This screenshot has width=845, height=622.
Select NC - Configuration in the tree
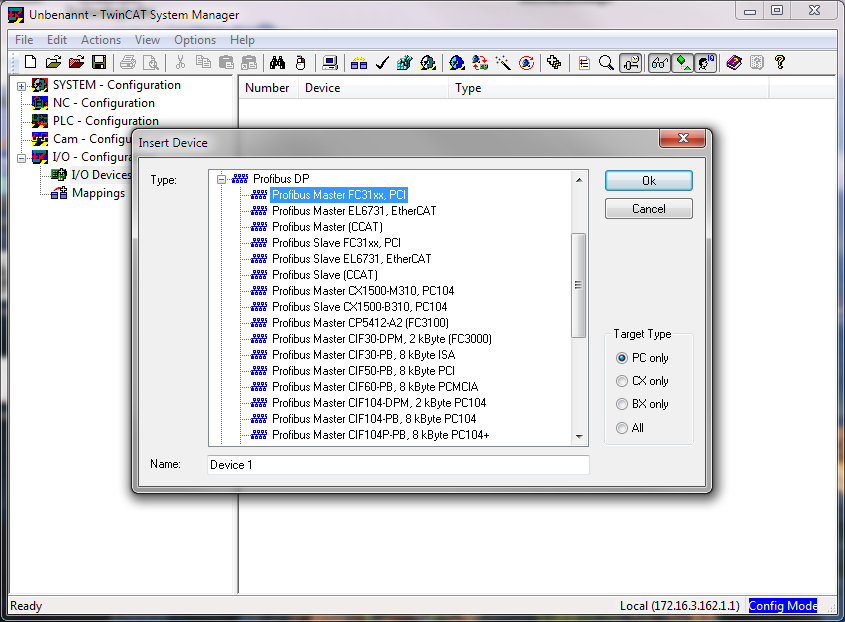pyautogui.click(x=103, y=103)
